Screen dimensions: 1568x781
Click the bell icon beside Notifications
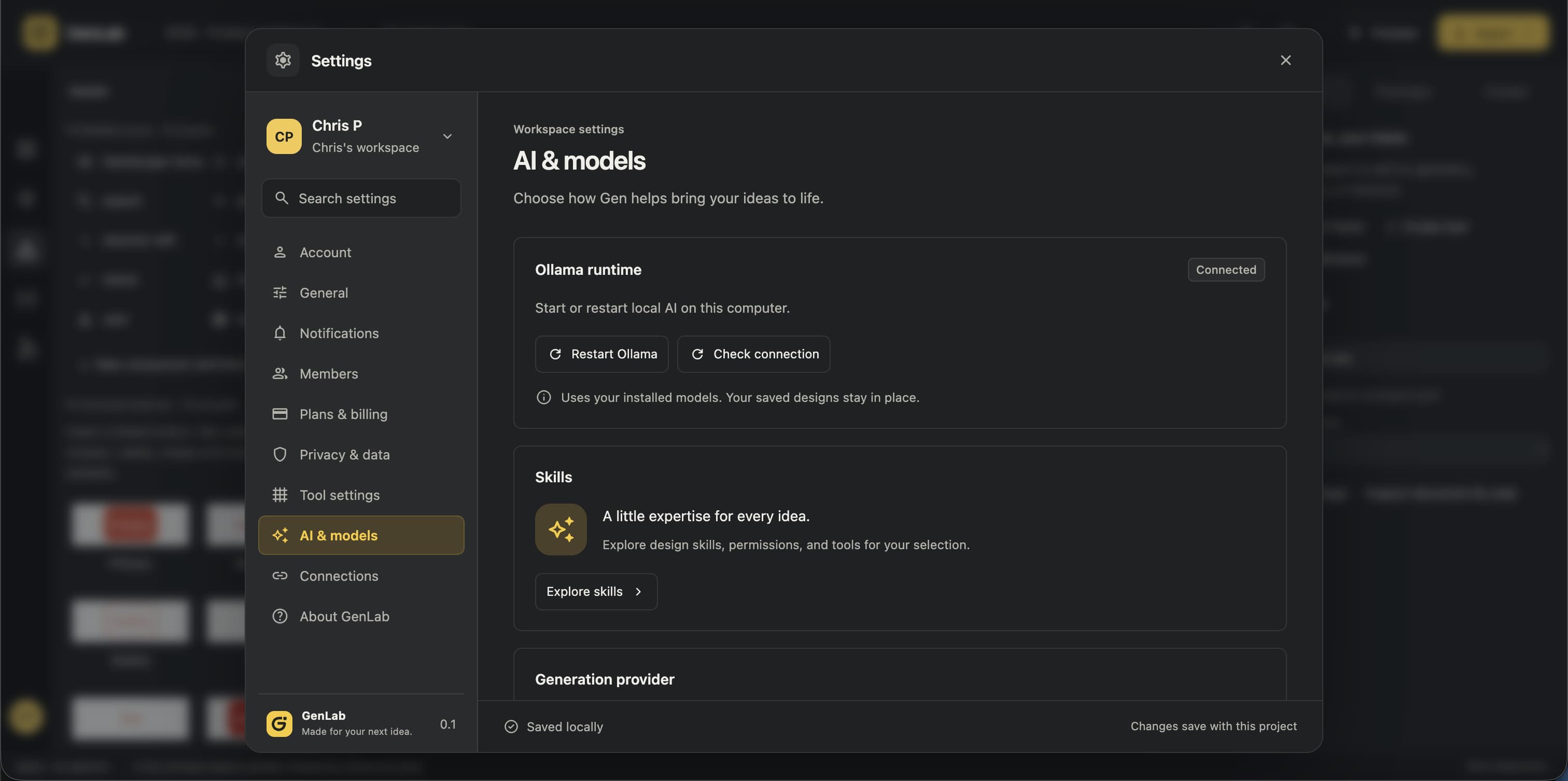tap(279, 333)
